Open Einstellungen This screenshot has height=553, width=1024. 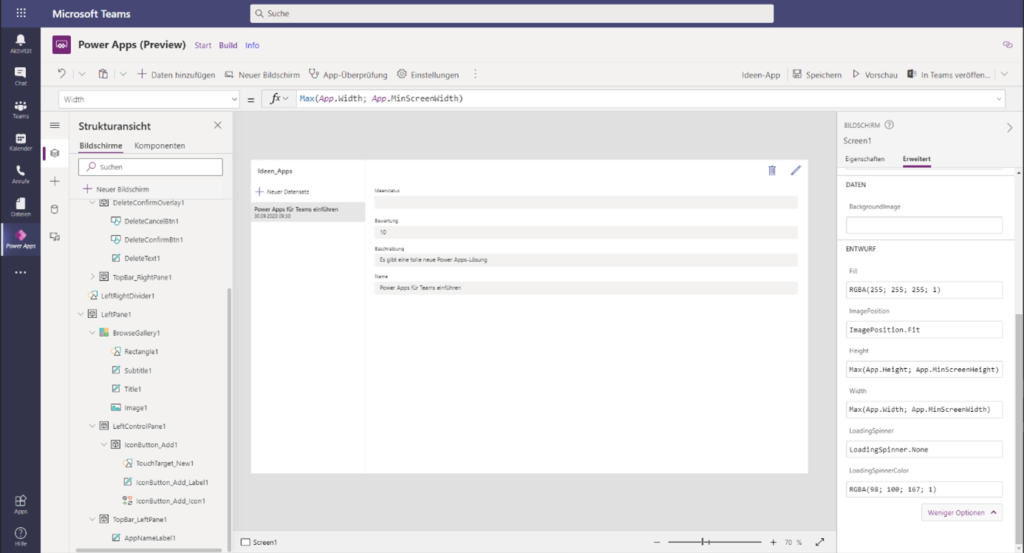pos(428,74)
